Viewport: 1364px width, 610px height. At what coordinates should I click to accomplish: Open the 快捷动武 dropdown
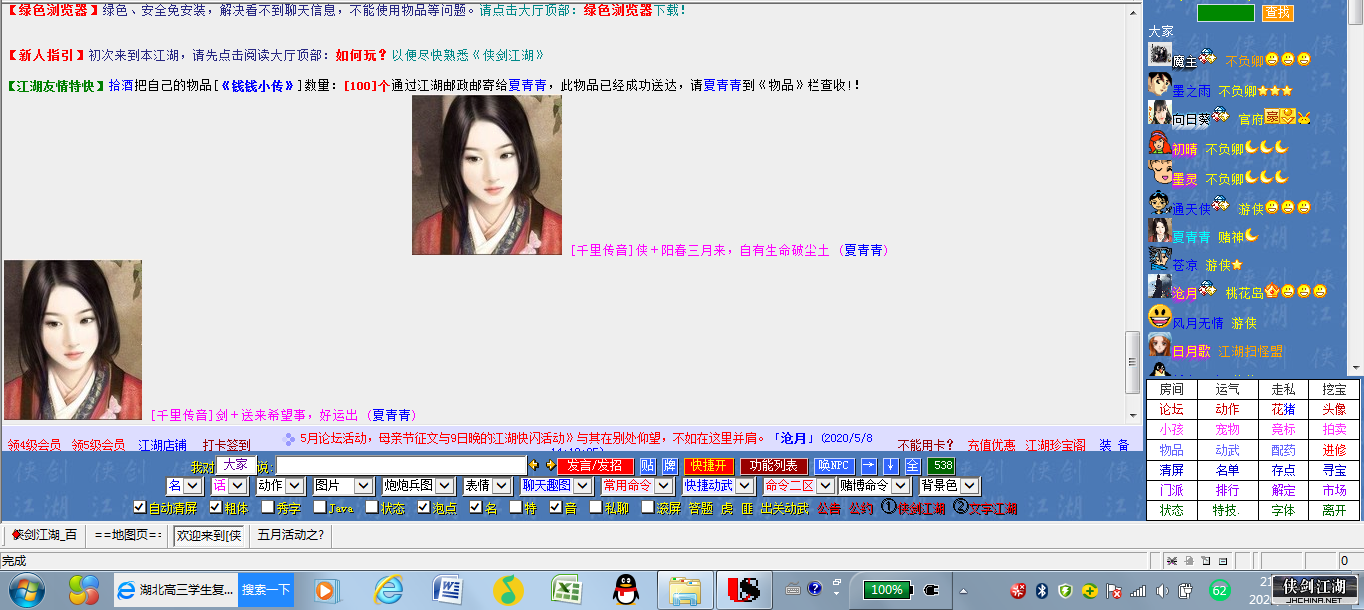tap(718, 485)
